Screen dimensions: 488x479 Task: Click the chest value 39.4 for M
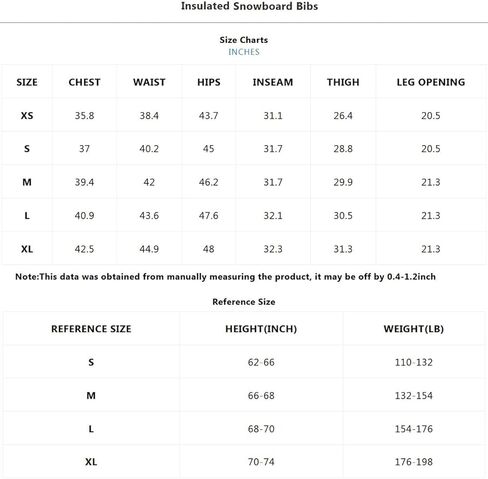[x=84, y=182]
